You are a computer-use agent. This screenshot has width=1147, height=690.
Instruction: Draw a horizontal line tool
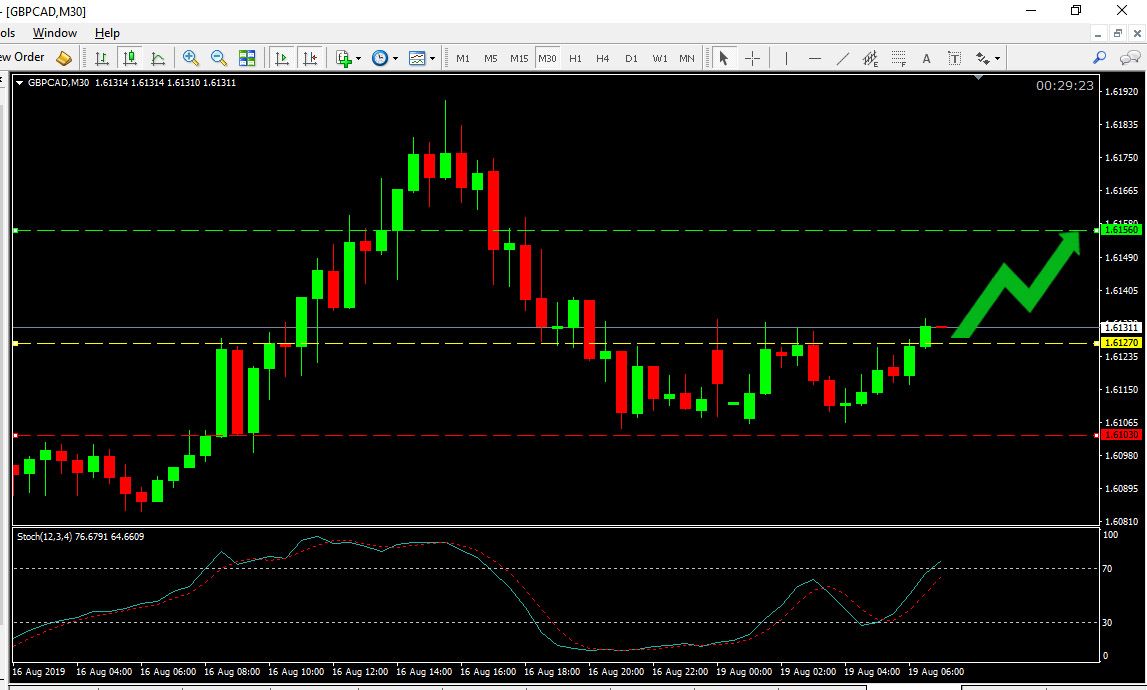(815, 58)
